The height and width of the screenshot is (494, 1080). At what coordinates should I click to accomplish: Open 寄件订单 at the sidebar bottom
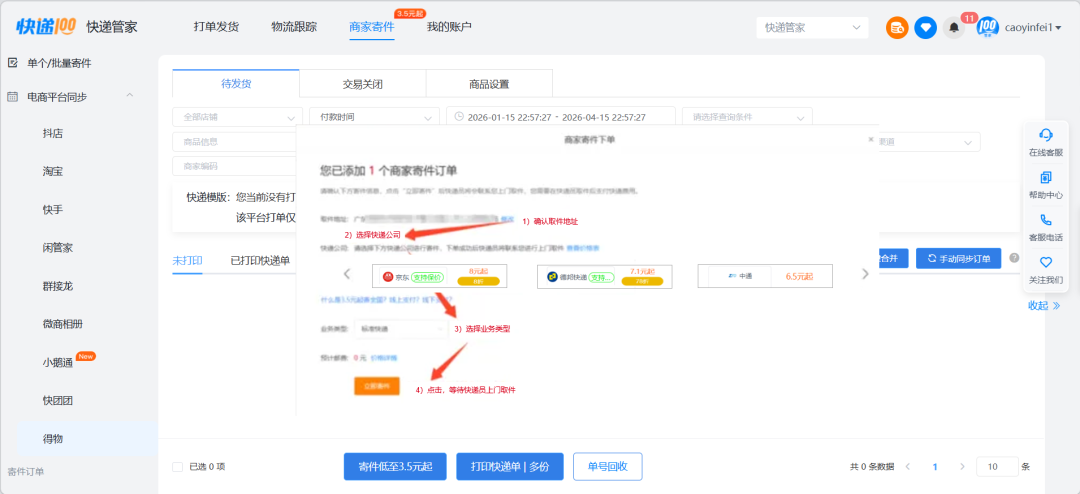[x=25, y=472]
